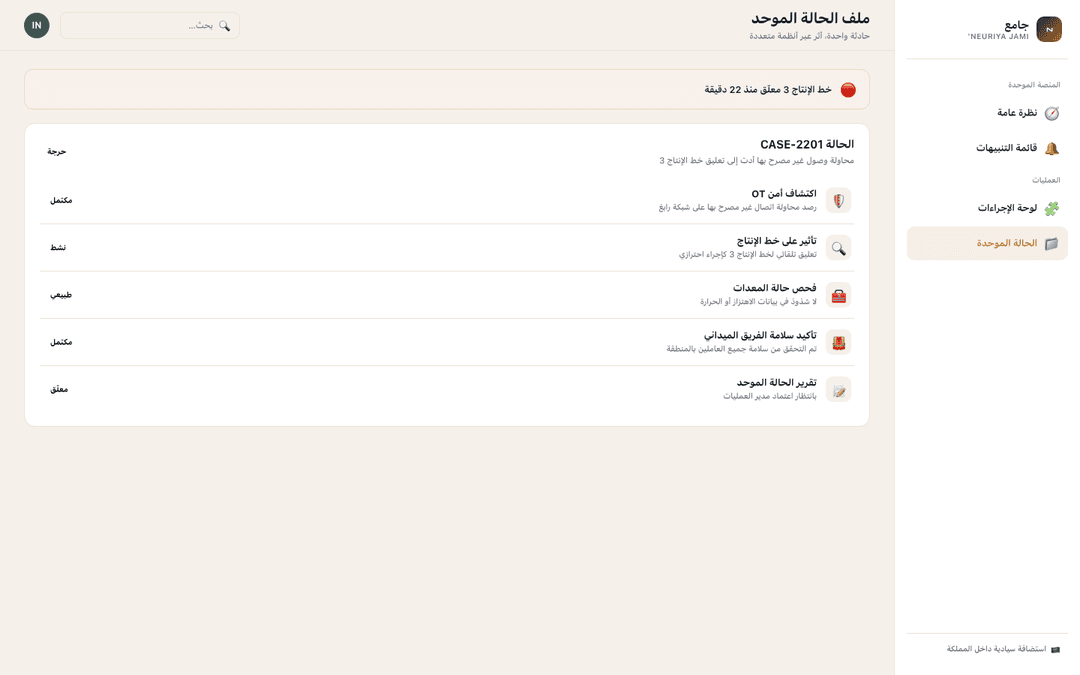Click the case subtitle محاولة وصول غير مصرح بها
1080x675 pixels.
tap(756, 160)
